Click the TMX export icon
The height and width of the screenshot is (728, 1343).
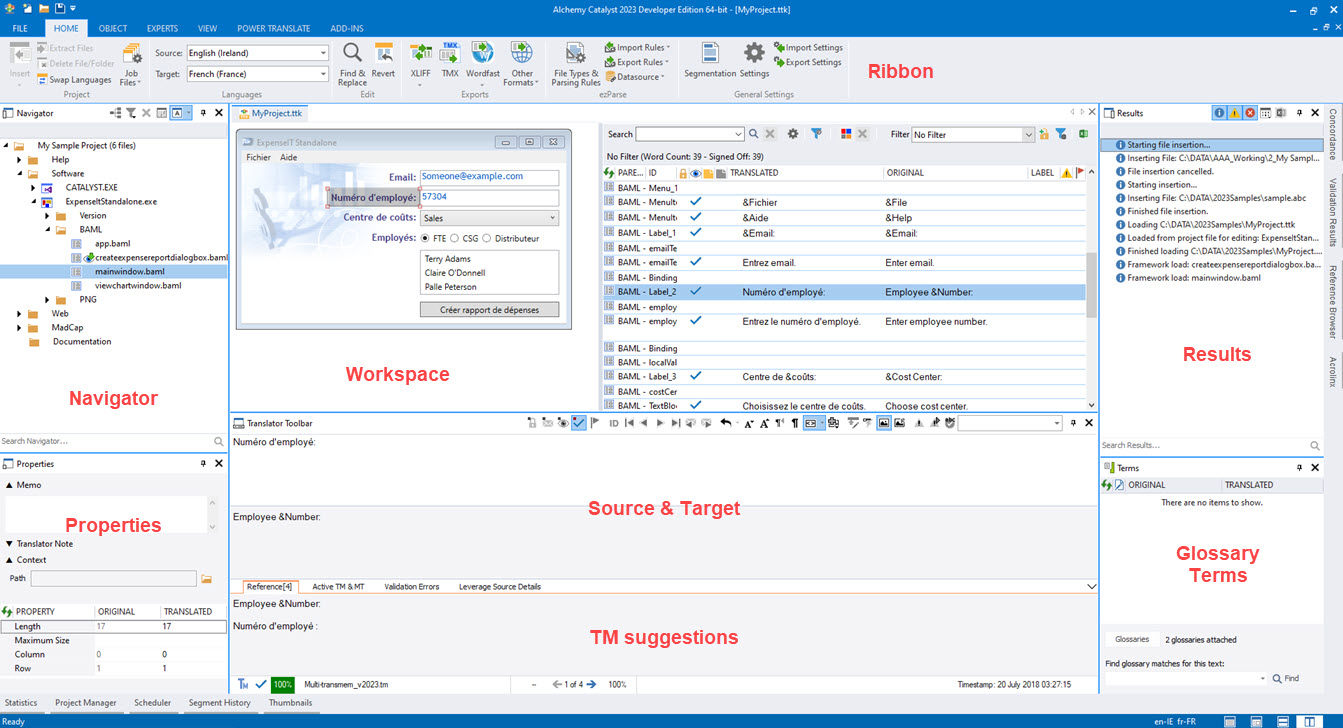click(450, 60)
